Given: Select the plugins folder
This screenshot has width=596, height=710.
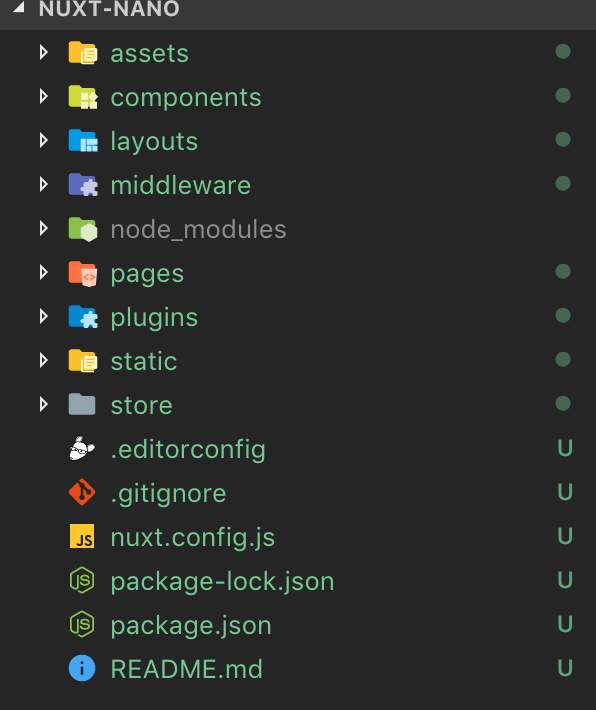Looking at the screenshot, I should [298, 317].
